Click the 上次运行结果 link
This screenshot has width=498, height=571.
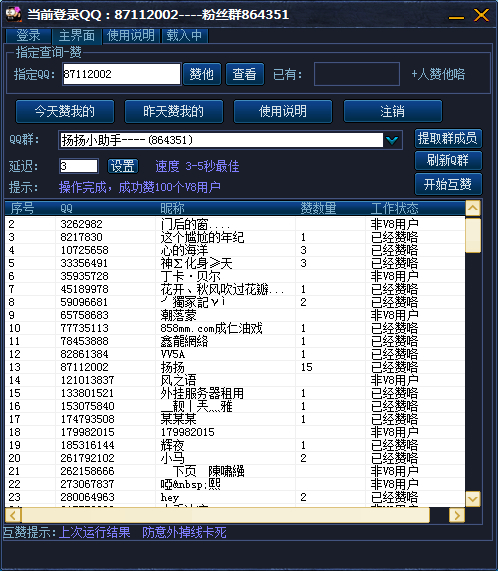click(x=95, y=532)
